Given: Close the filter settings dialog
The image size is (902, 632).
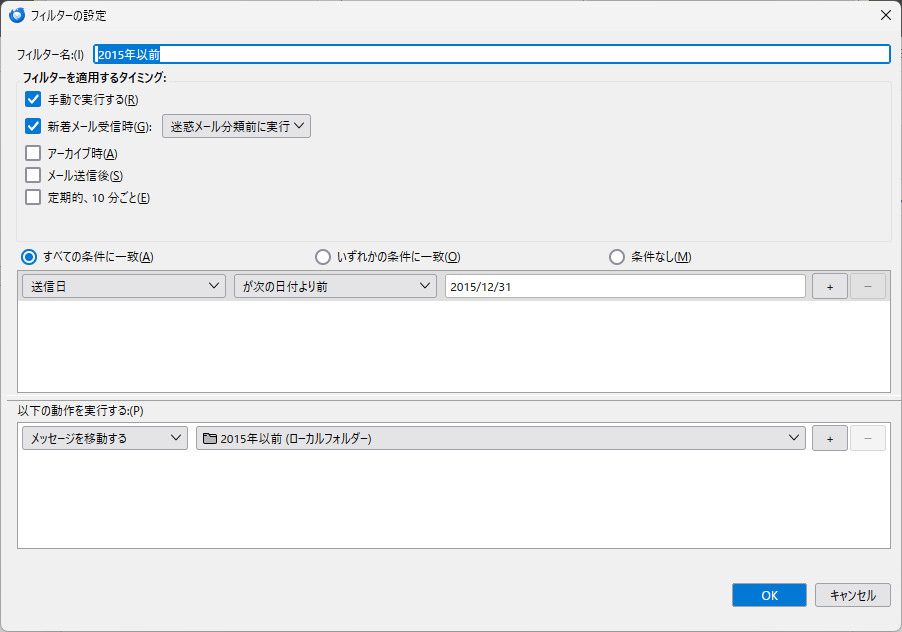Looking at the screenshot, I should coord(884,15).
